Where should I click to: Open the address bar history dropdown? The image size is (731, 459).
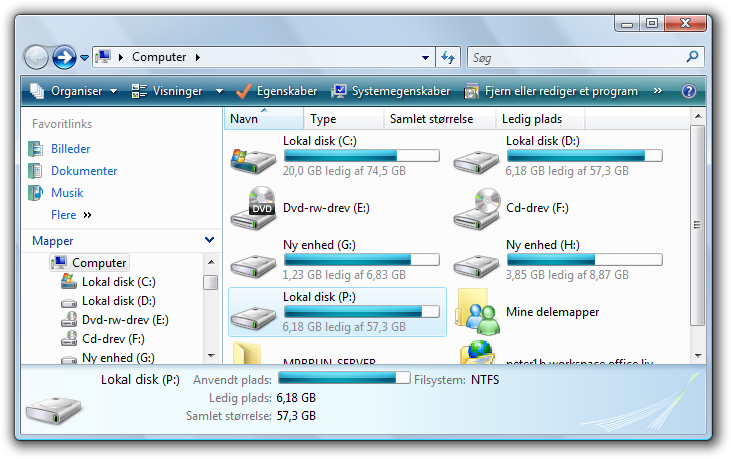click(x=425, y=57)
